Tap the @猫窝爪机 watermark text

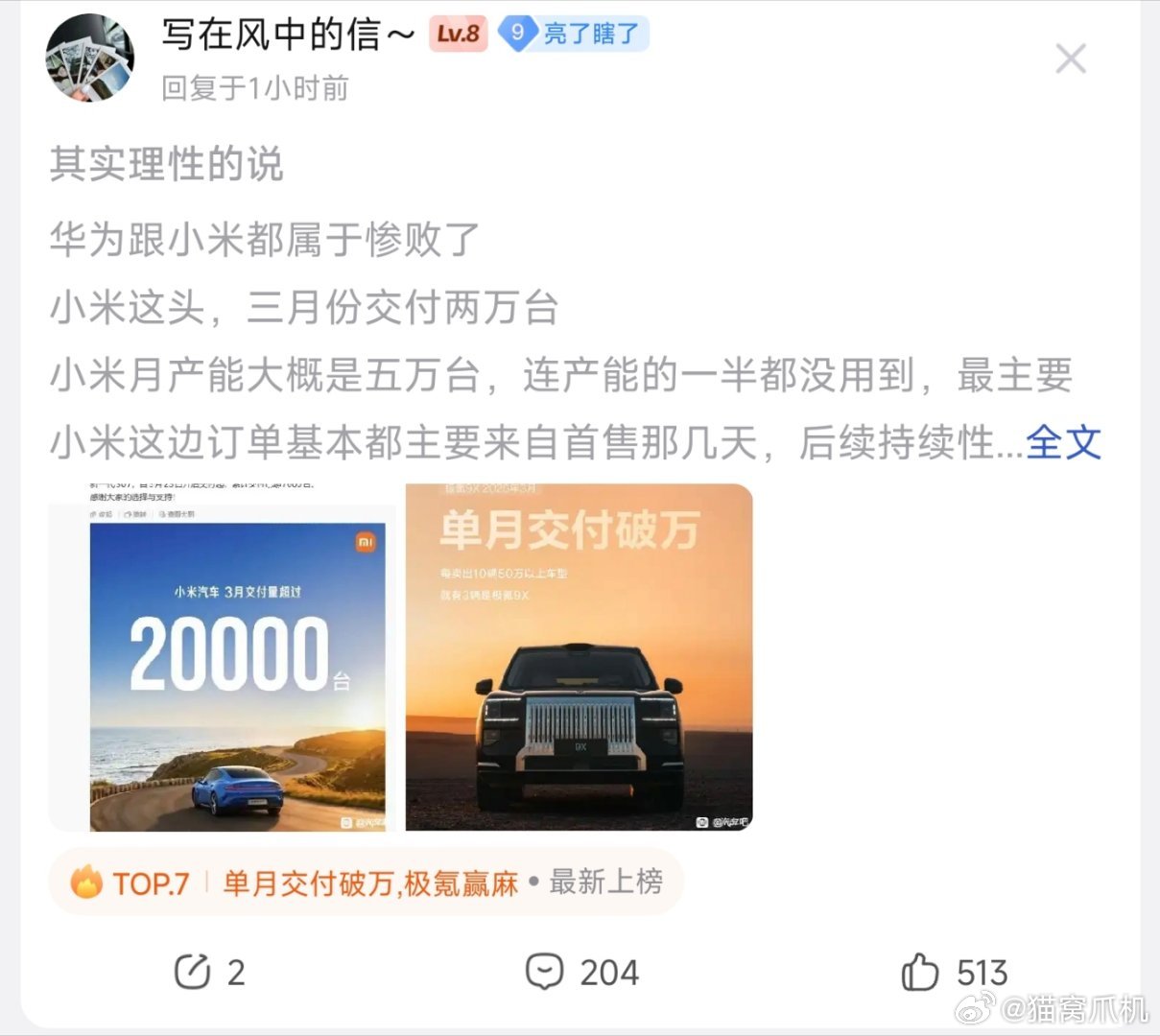coord(1075,1009)
